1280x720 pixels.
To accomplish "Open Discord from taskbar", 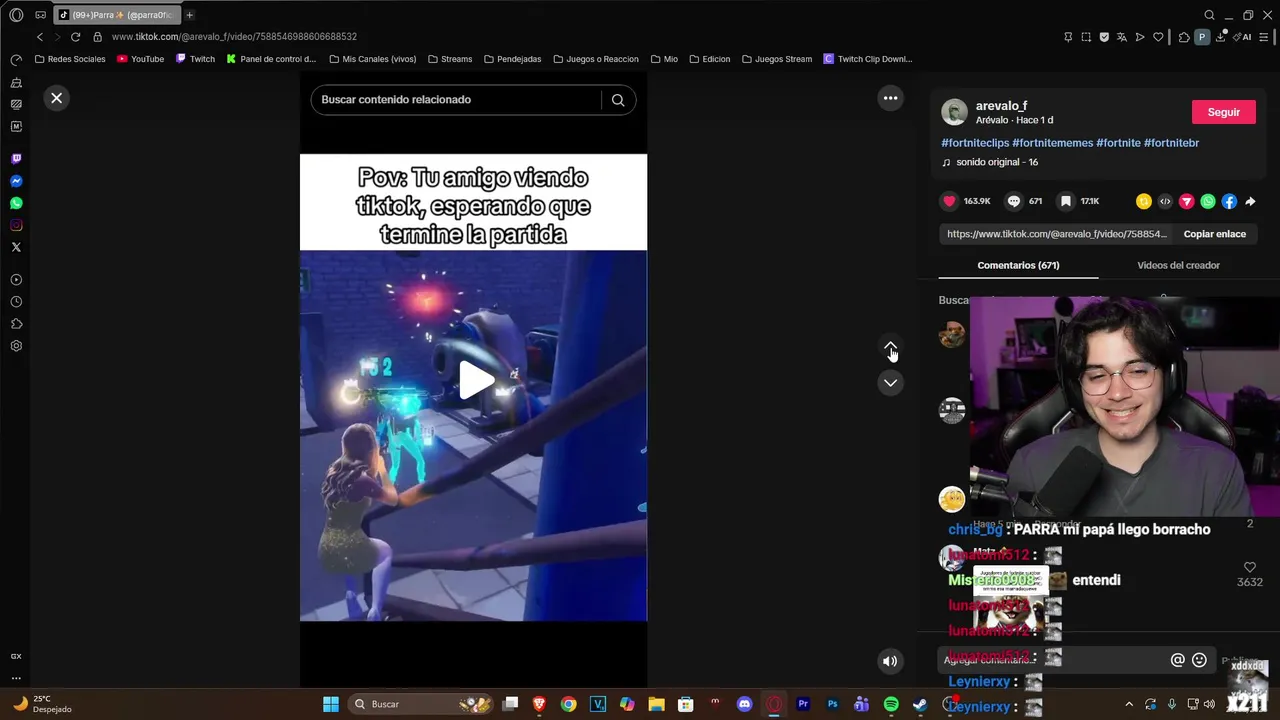I will 744,704.
